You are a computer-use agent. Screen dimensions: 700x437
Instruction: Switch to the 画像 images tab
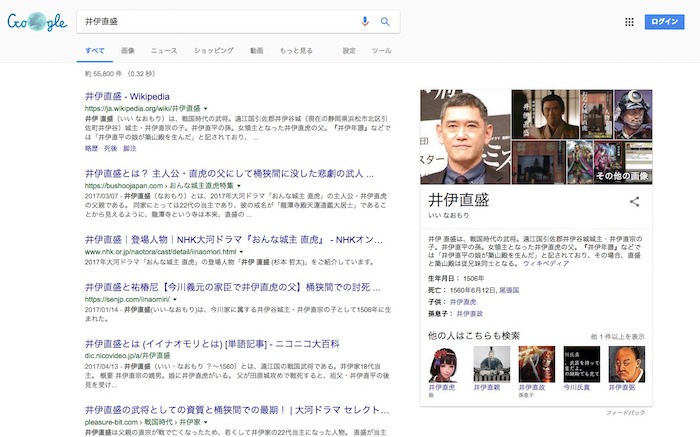click(x=128, y=50)
